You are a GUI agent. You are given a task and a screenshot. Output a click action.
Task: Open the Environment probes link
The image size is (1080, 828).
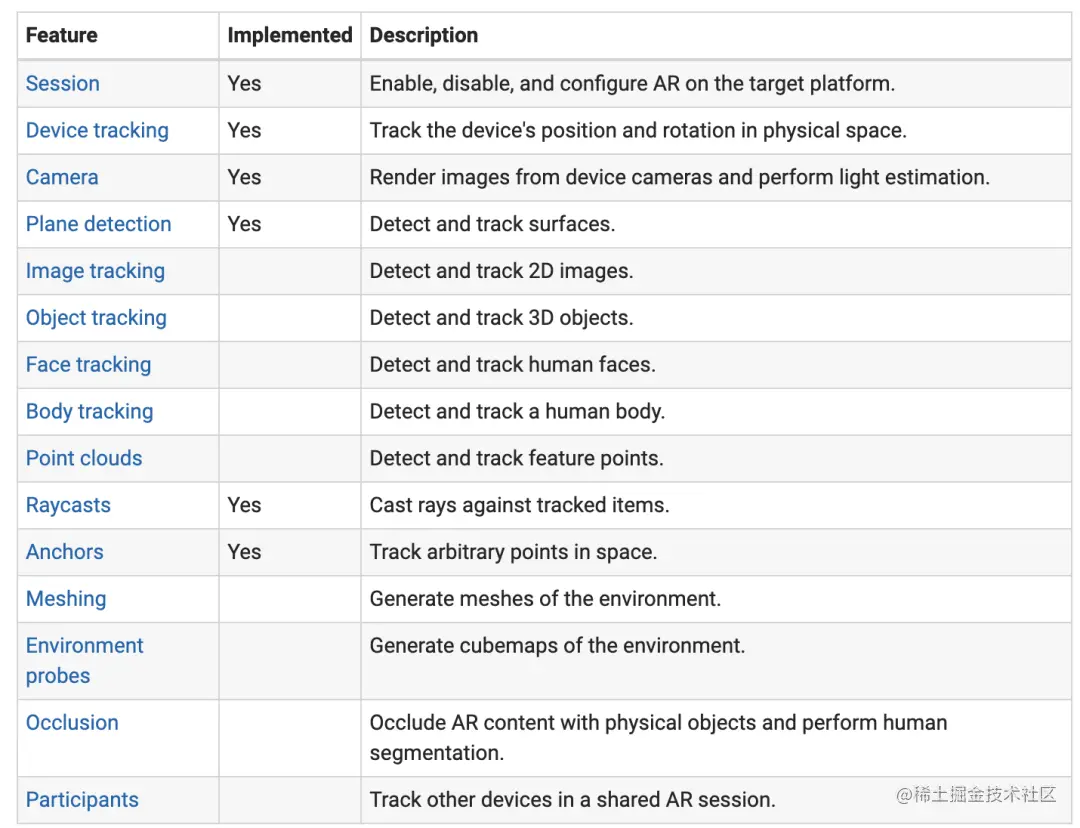(84, 660)
